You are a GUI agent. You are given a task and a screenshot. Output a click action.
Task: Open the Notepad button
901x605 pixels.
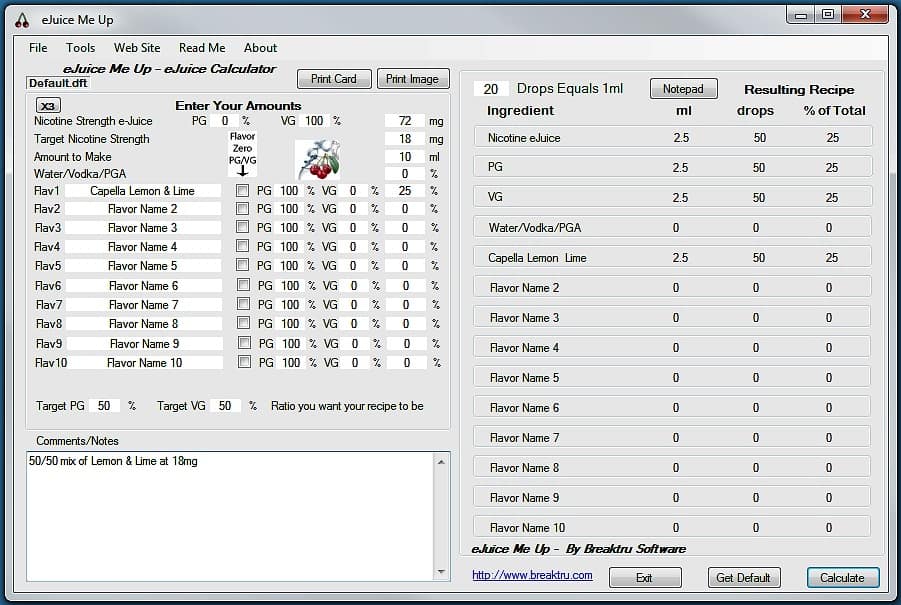[x=683, y=88]
